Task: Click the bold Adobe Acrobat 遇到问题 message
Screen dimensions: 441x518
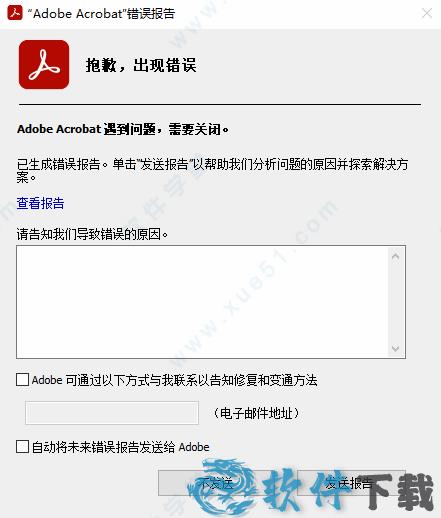Action: point(123,129)
